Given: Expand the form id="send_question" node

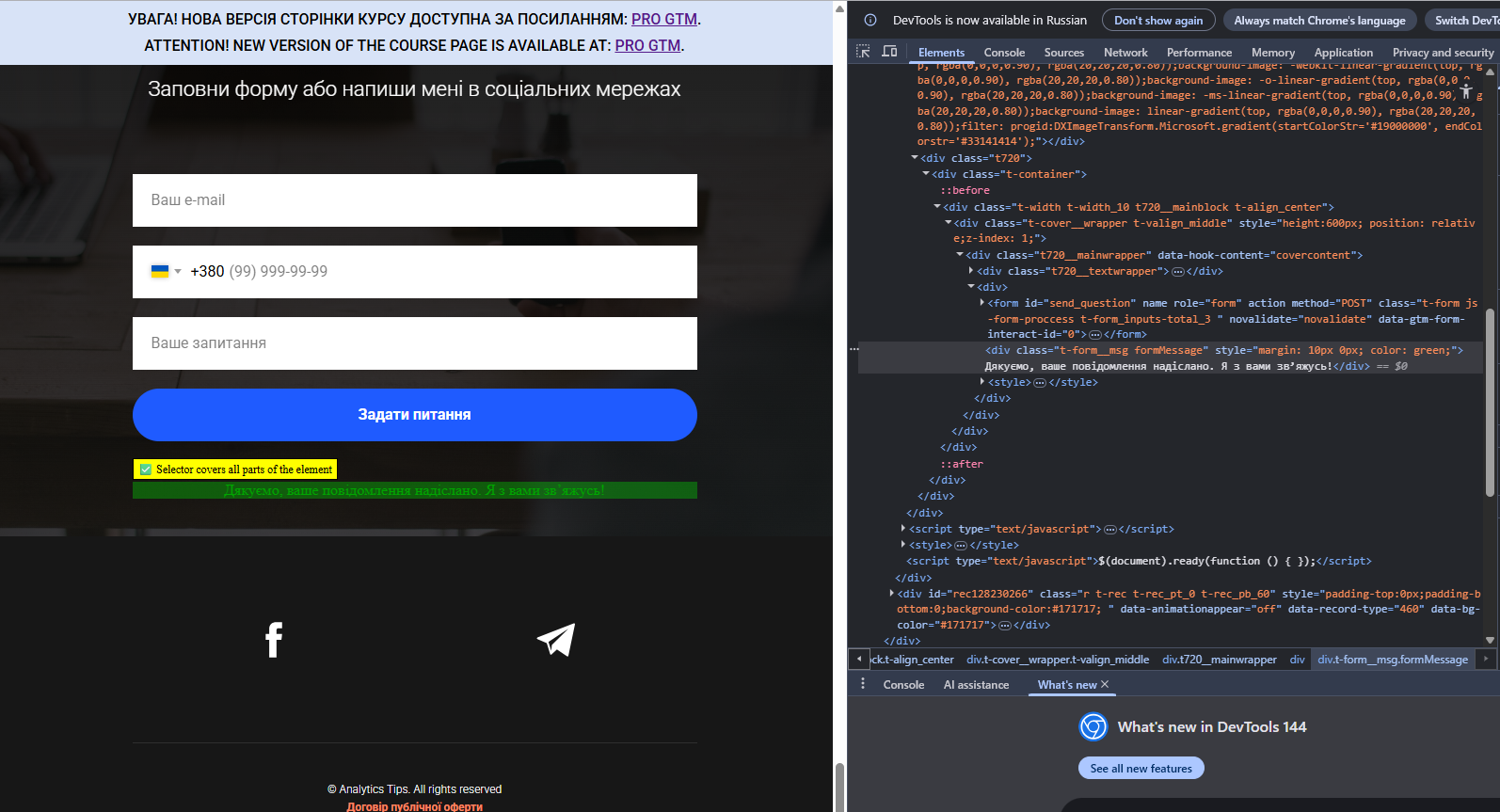Looking at the screenshot, I should pyautogui.click(x=982, y=303).
